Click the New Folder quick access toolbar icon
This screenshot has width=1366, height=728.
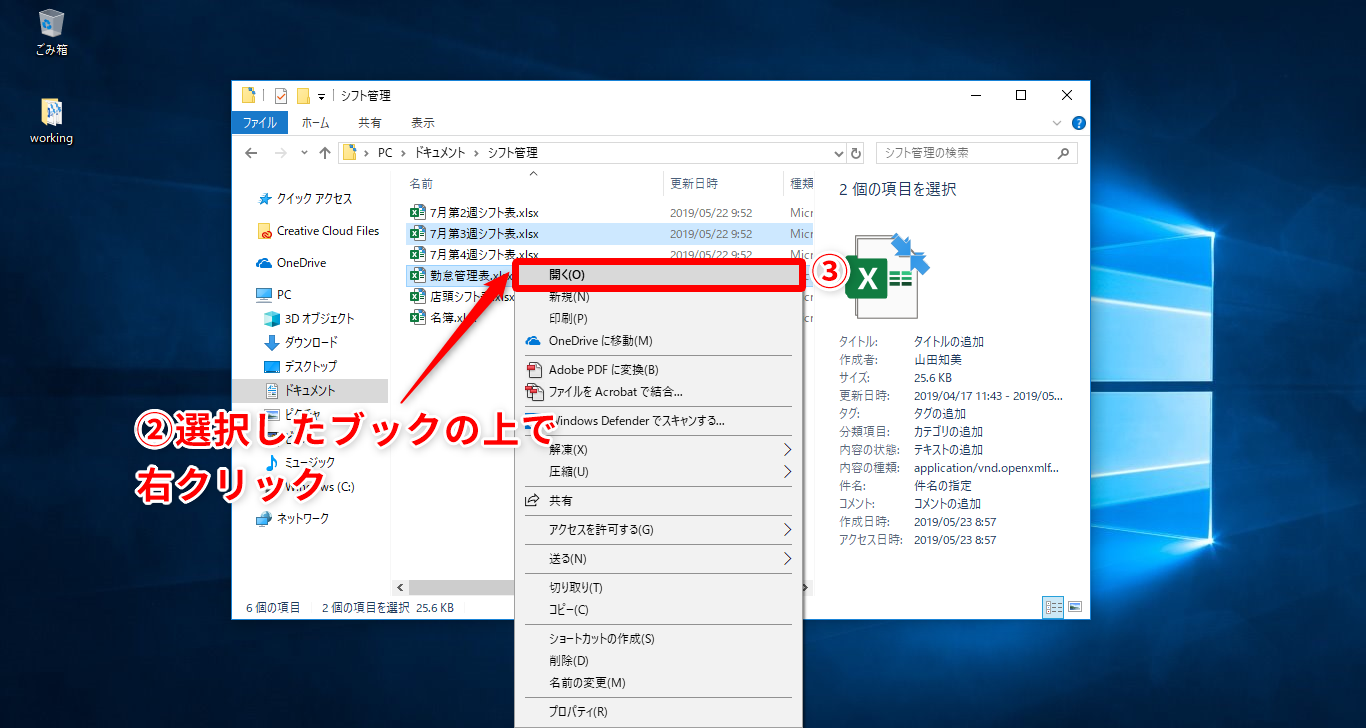coord(303,96)
